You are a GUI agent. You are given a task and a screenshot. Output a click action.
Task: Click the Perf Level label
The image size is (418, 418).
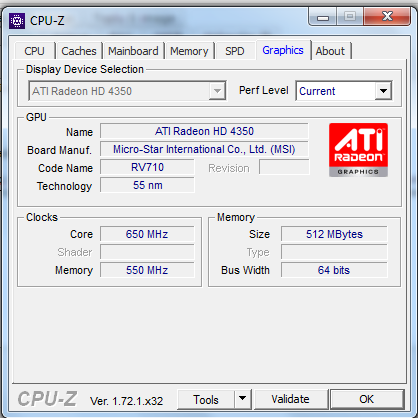point(264,90)
